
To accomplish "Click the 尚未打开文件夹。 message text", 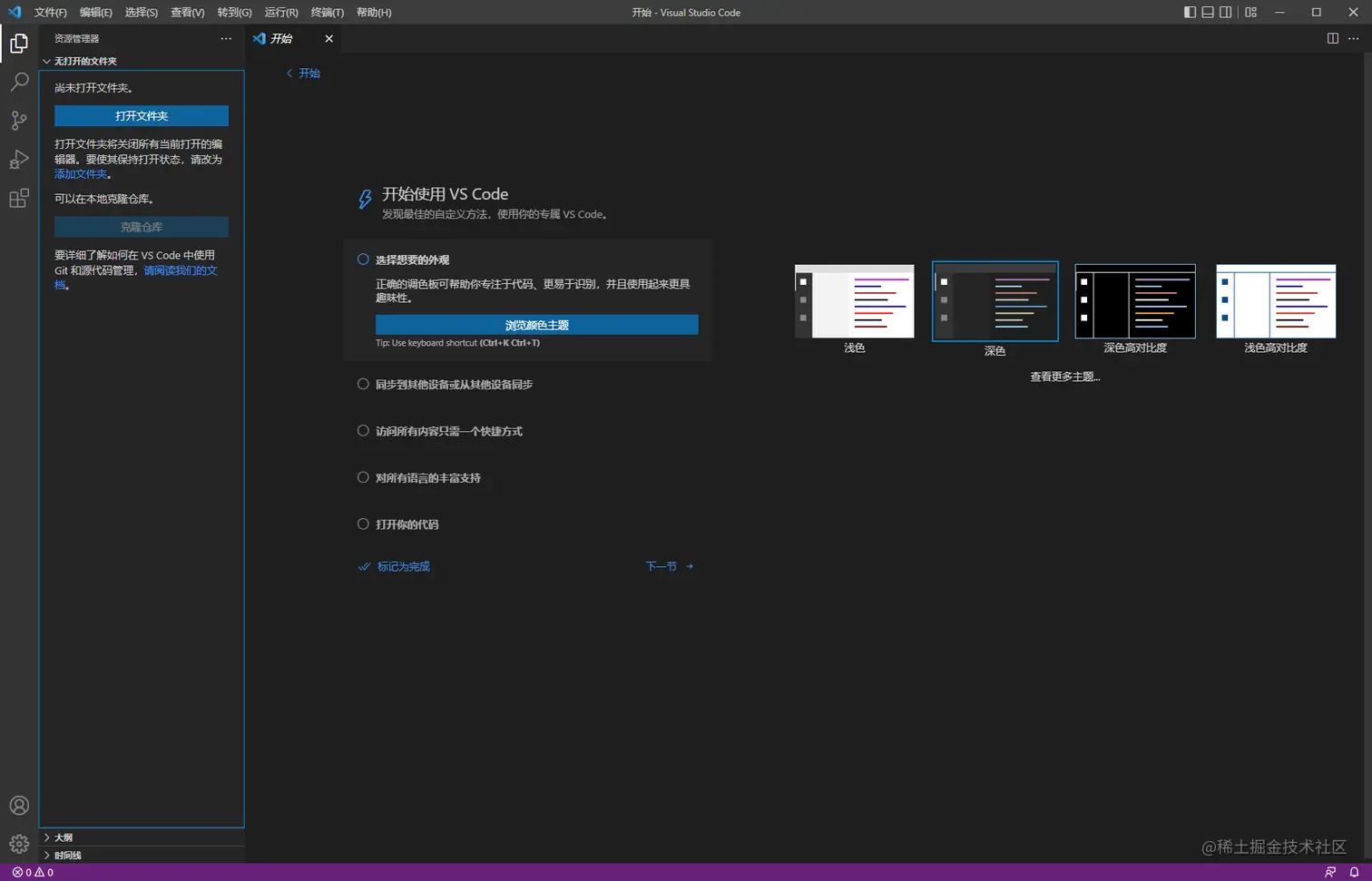I will 94,88.
